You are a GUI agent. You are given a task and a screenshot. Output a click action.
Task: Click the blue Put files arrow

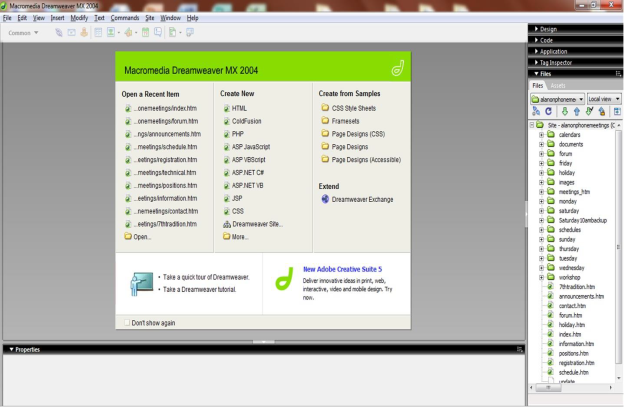click(x=576, y=112)
